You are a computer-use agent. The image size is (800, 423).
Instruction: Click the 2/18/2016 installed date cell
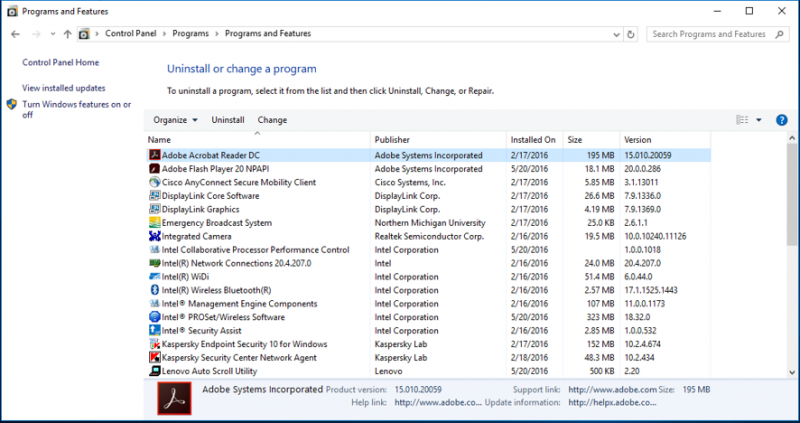pyautogui.click(x=529, y=358)
